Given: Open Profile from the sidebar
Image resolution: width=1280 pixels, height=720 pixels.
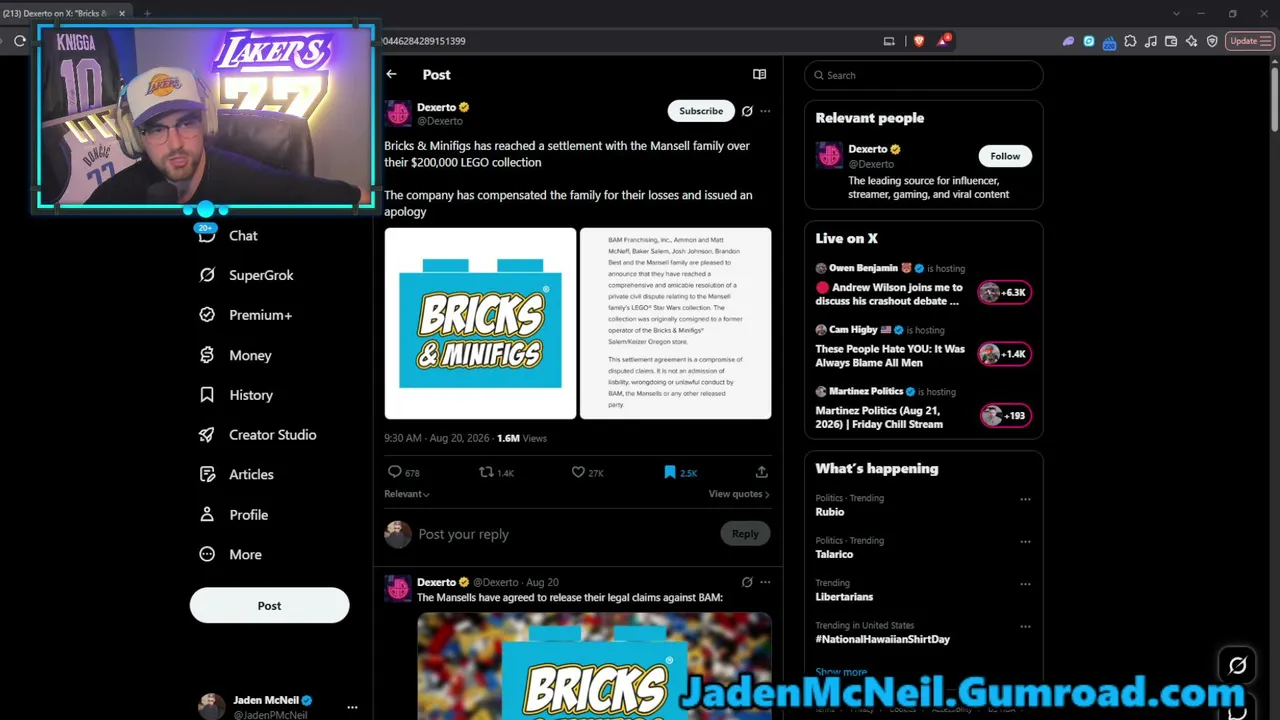Looking at the screenshot, I should [x=233, y=515].
